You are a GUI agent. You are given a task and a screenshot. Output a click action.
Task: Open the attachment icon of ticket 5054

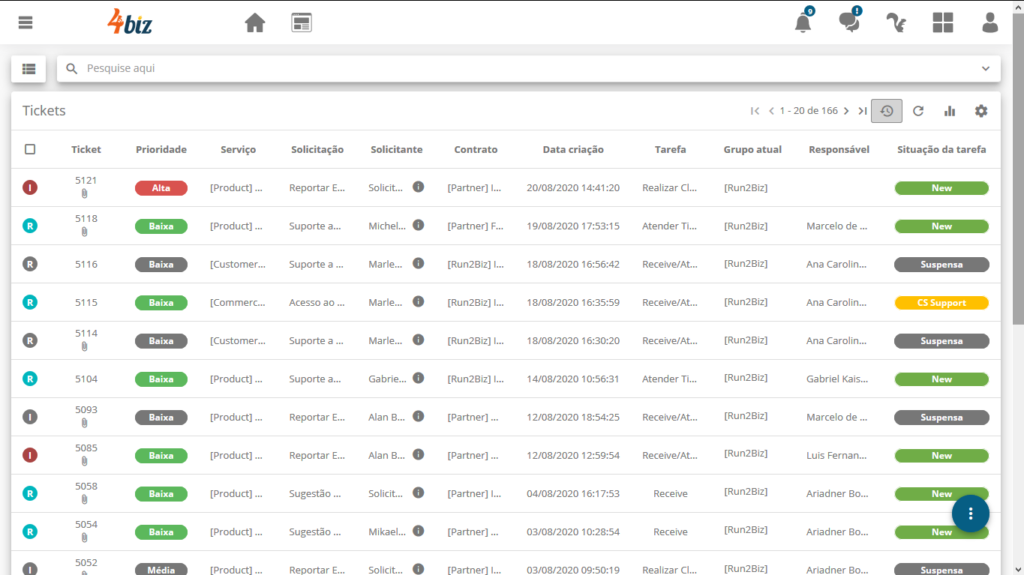[x=84, y=538]
